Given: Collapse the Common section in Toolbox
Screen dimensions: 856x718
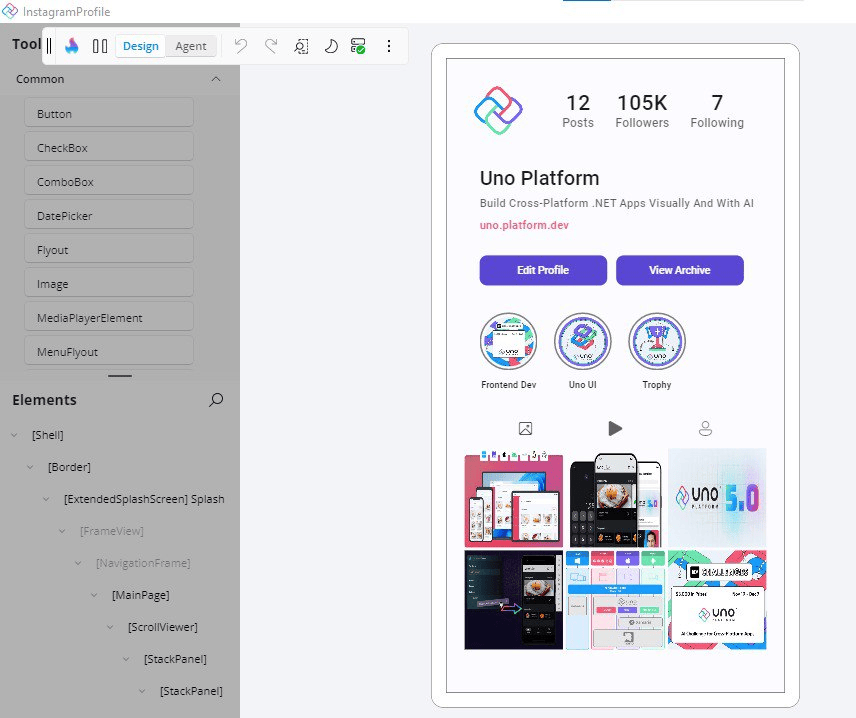Looking at the screenshot, I should (214, 79).
